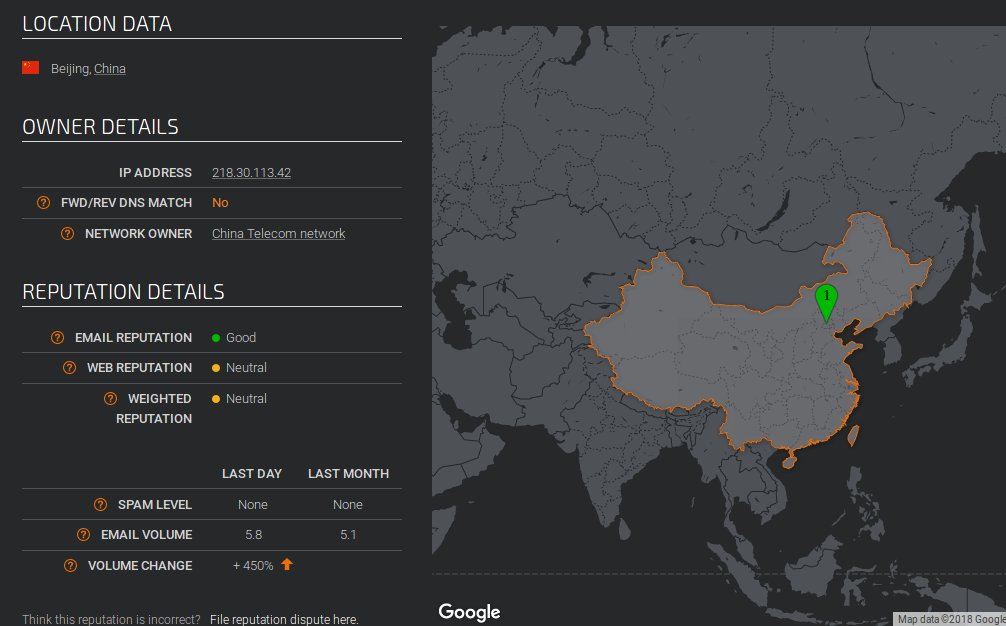Select the green map marker labeled 1
This screenshot has height=626, width=1006.
[827, 297]
